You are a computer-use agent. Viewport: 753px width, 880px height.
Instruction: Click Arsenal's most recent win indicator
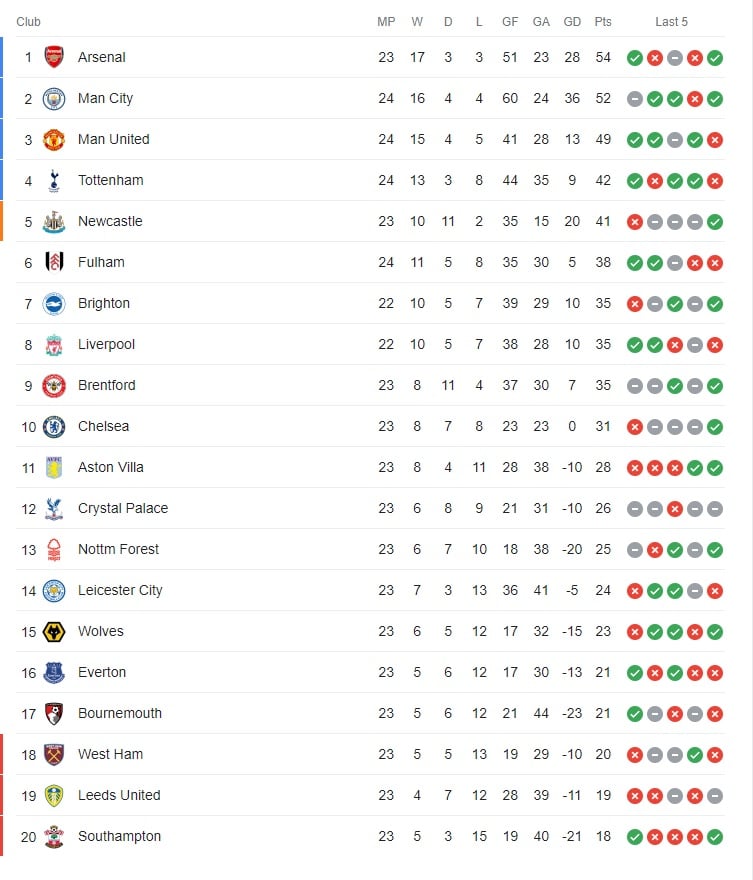[x=715, y=58]
